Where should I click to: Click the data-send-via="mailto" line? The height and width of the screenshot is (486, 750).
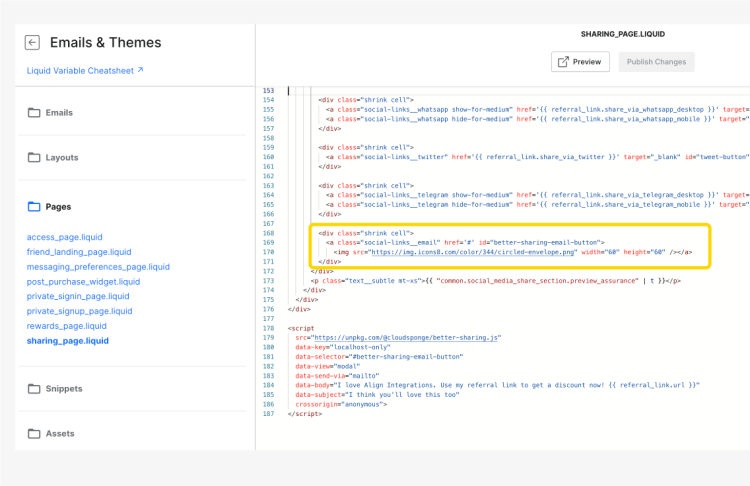coord(337,376)
